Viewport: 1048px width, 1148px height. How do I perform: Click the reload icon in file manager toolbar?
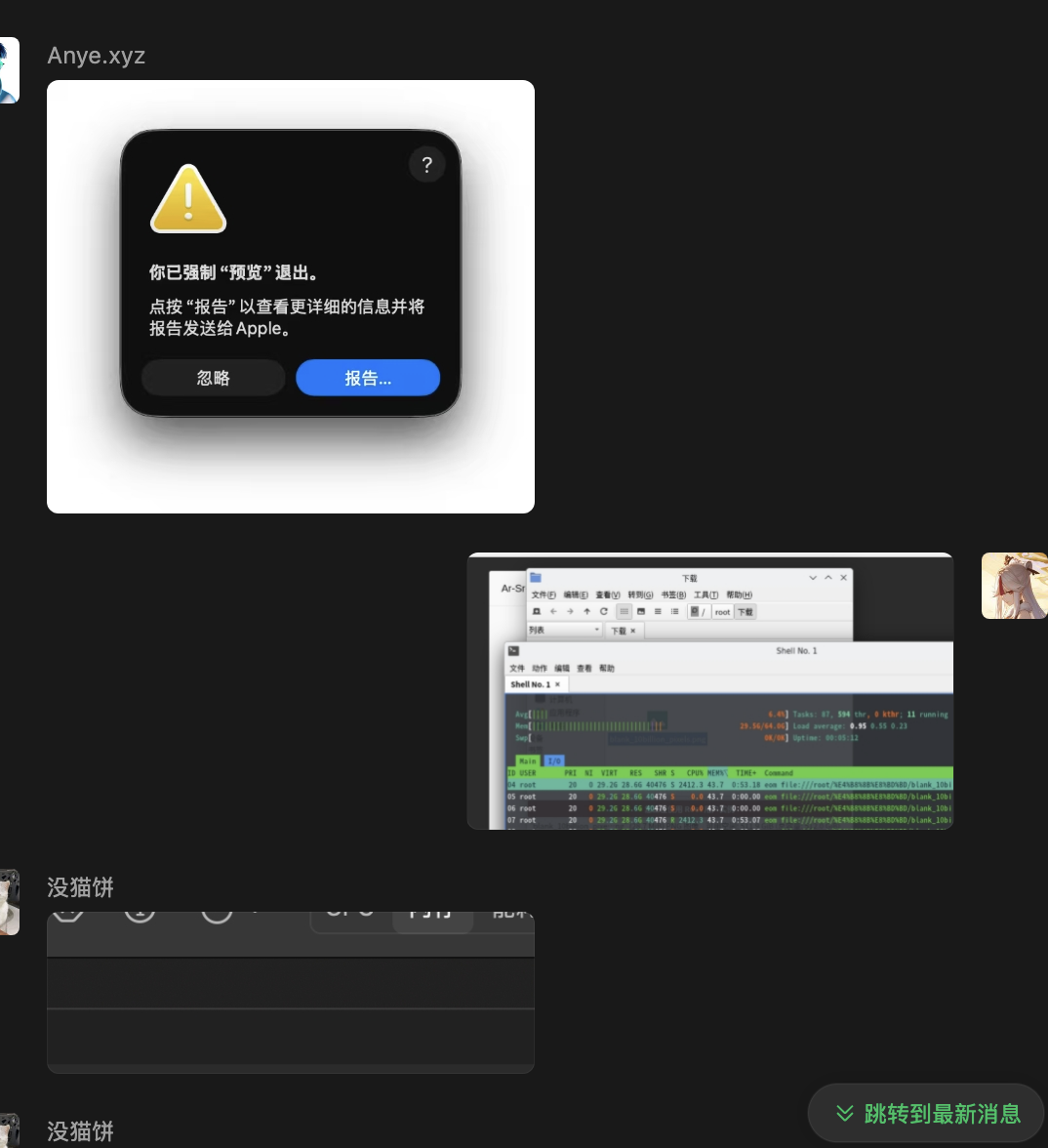point(603,612)
